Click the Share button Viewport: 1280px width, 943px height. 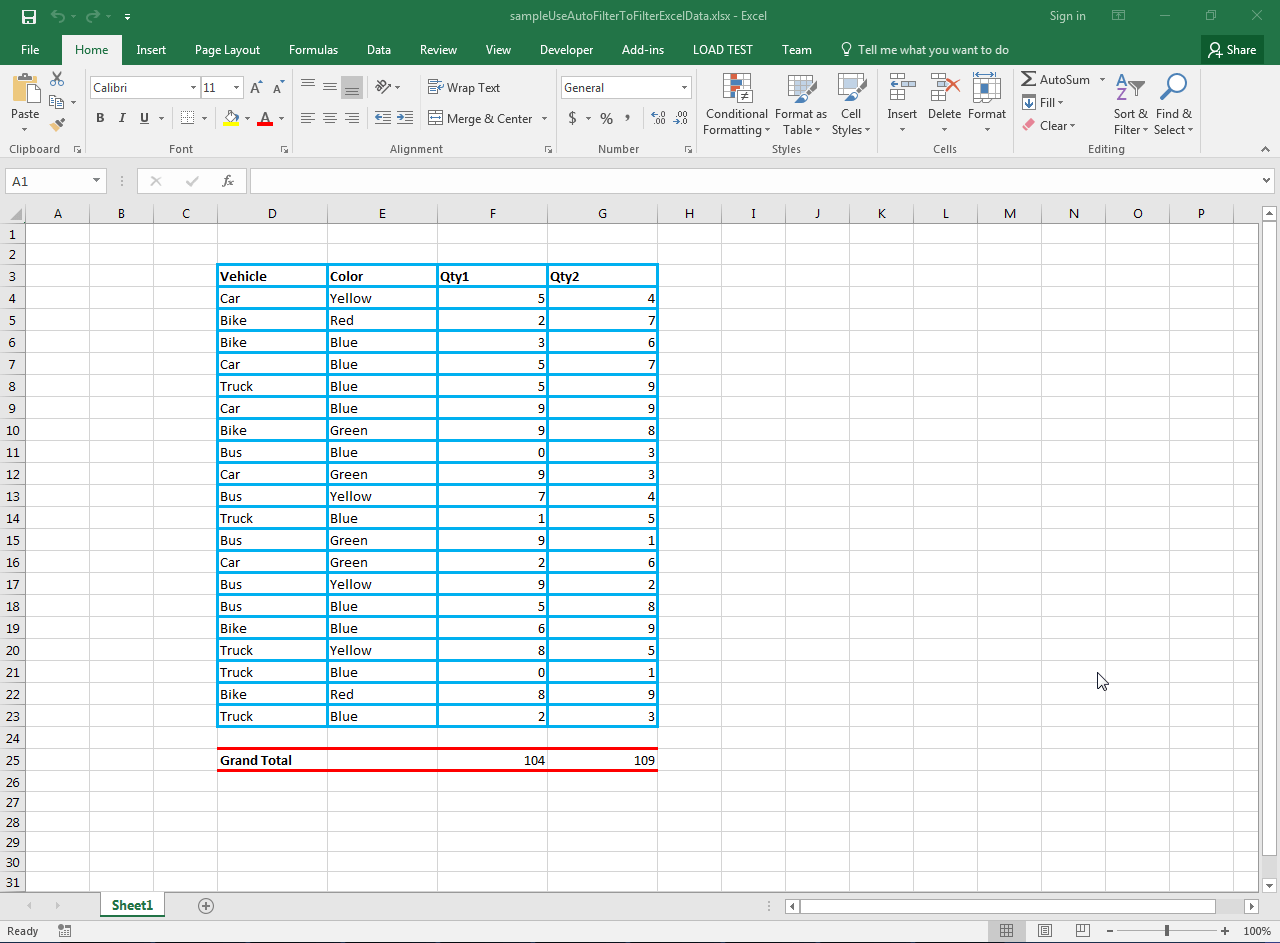pyautogui.click(x=1231, y=49)
